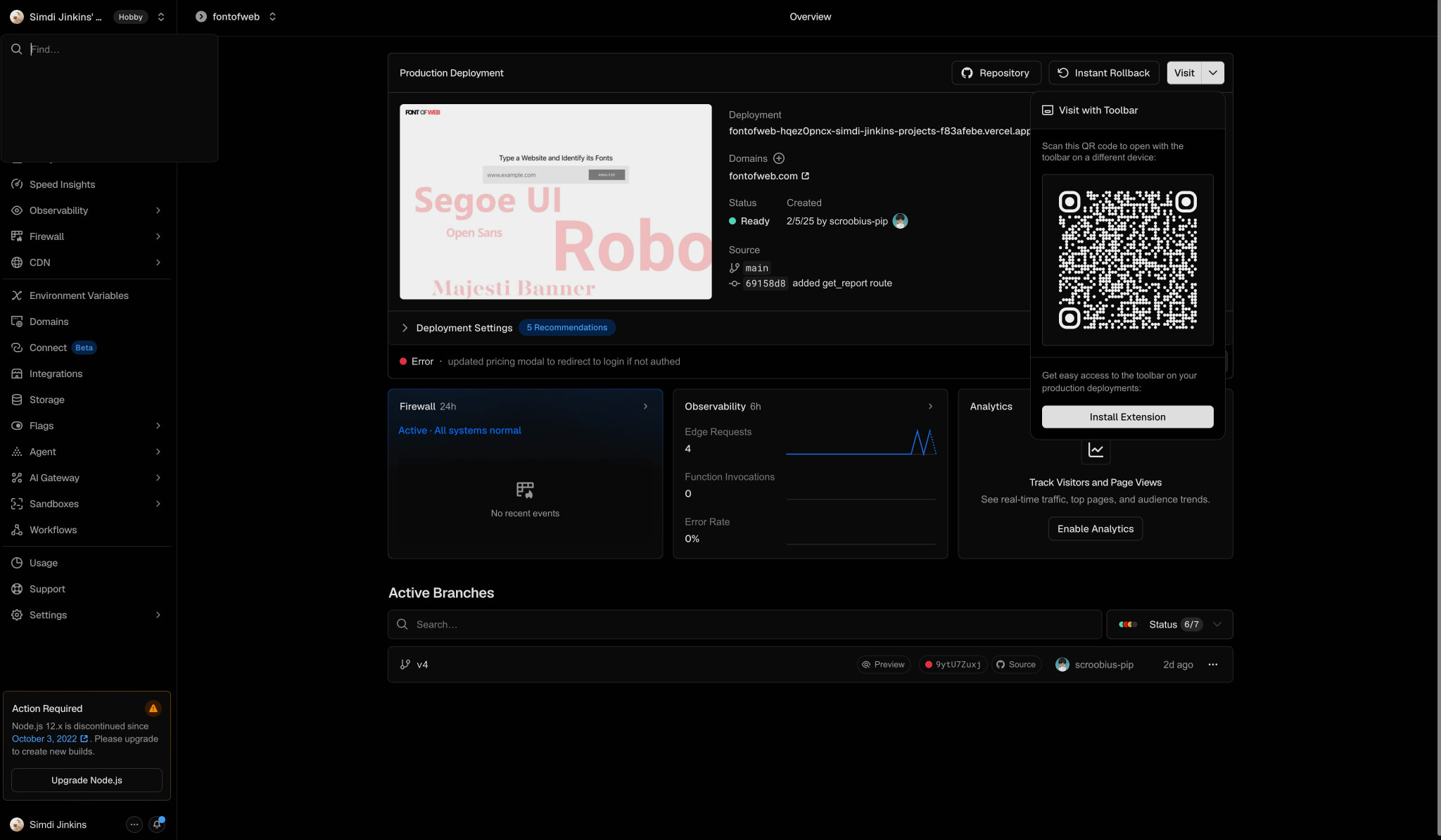1441x840 pixels.
Task: Open Firewall sidebar item
Action: pos(86,236)
